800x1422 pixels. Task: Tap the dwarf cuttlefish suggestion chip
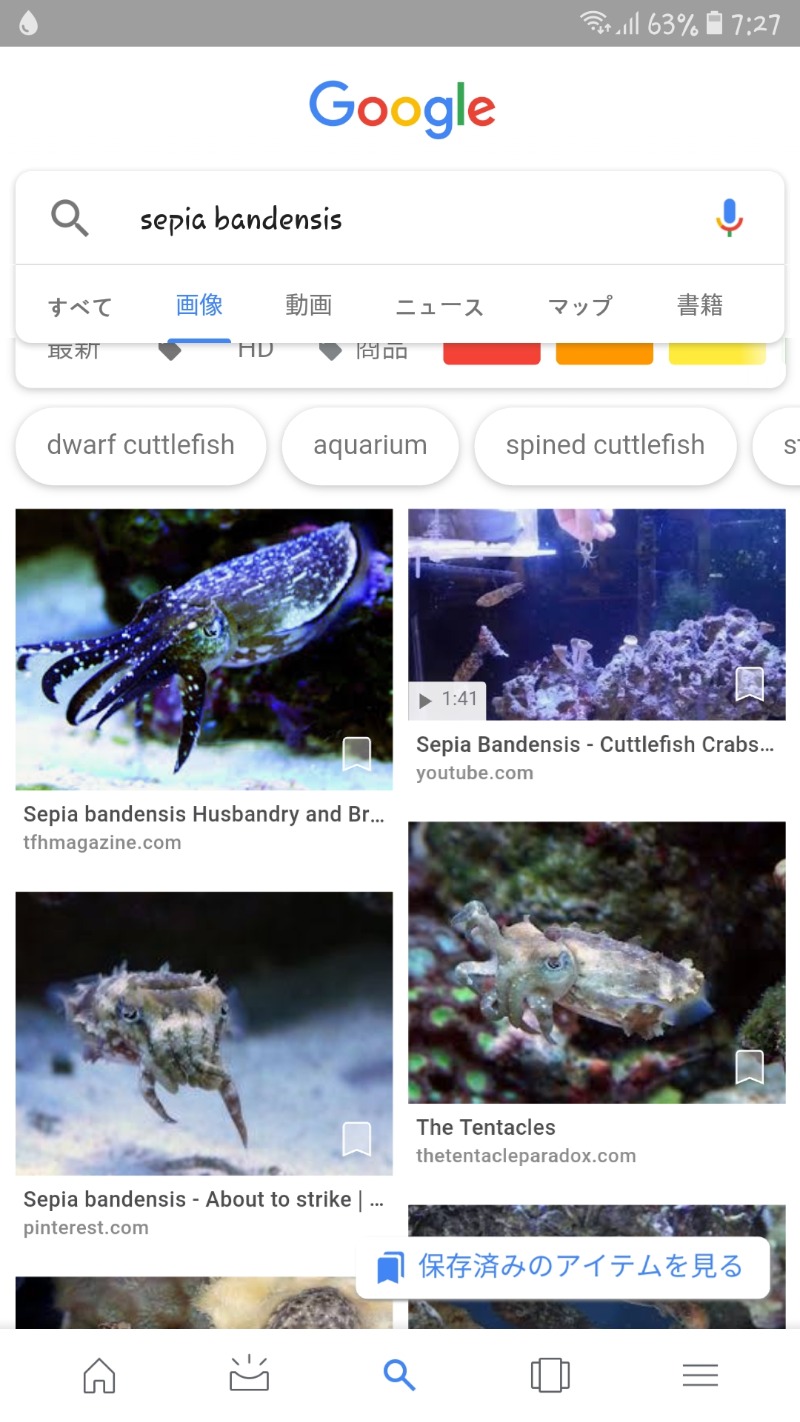141,445
